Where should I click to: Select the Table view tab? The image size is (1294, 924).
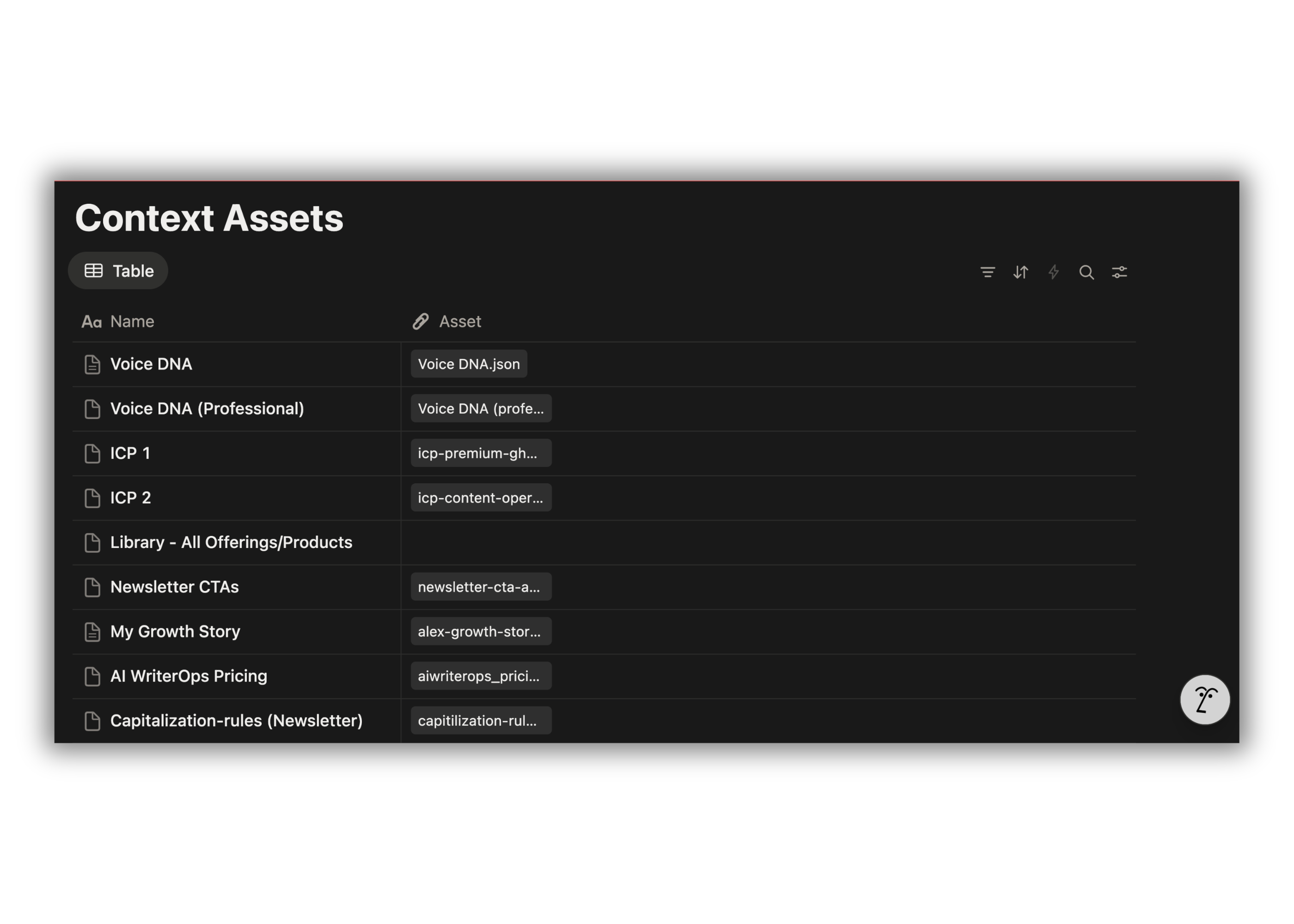[x=118, y=271]
